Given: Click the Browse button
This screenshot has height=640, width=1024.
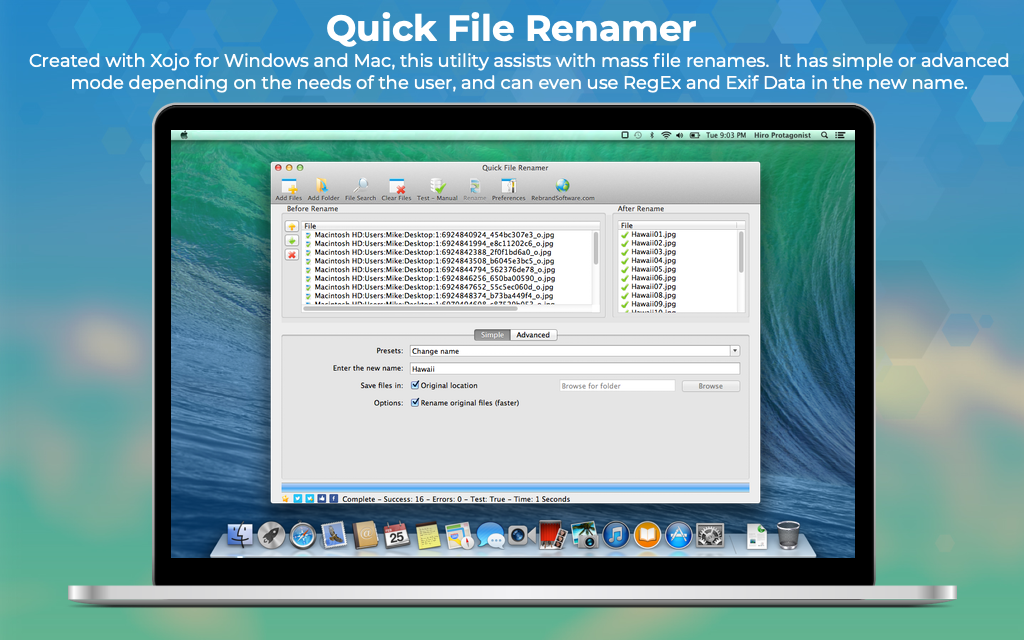Looking at the screenshot, I should point(710,386).
